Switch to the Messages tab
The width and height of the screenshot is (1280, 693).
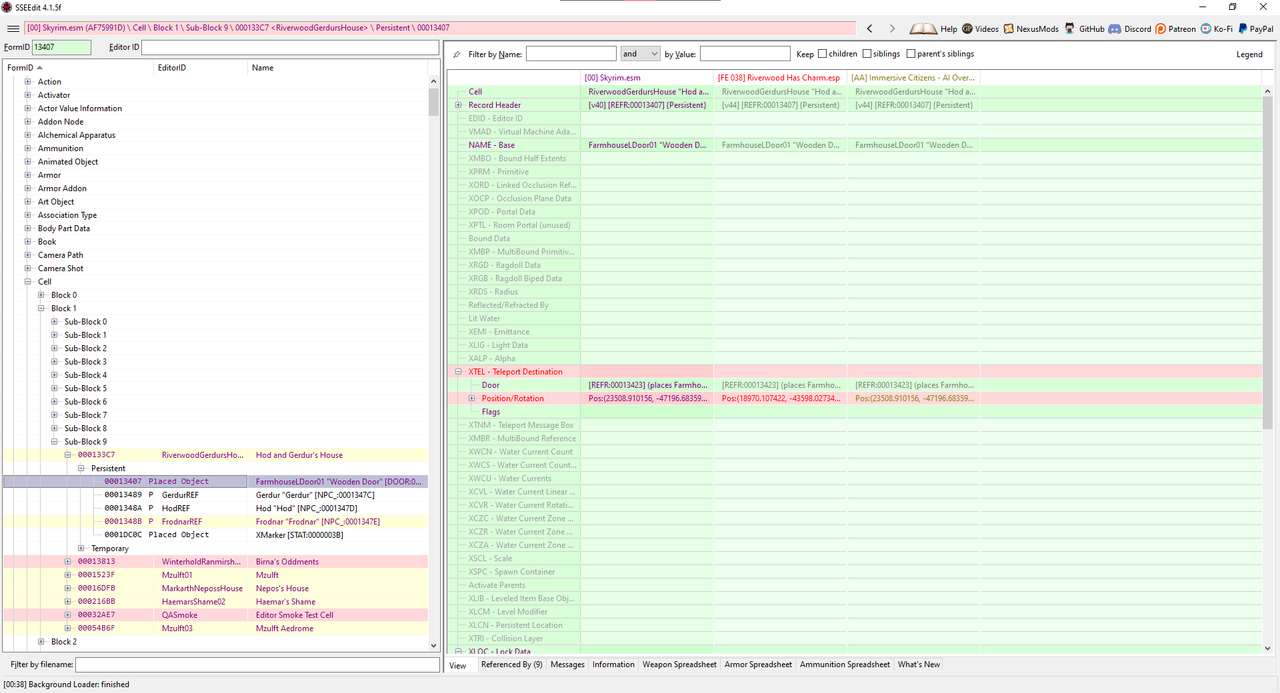coord(567,664)
